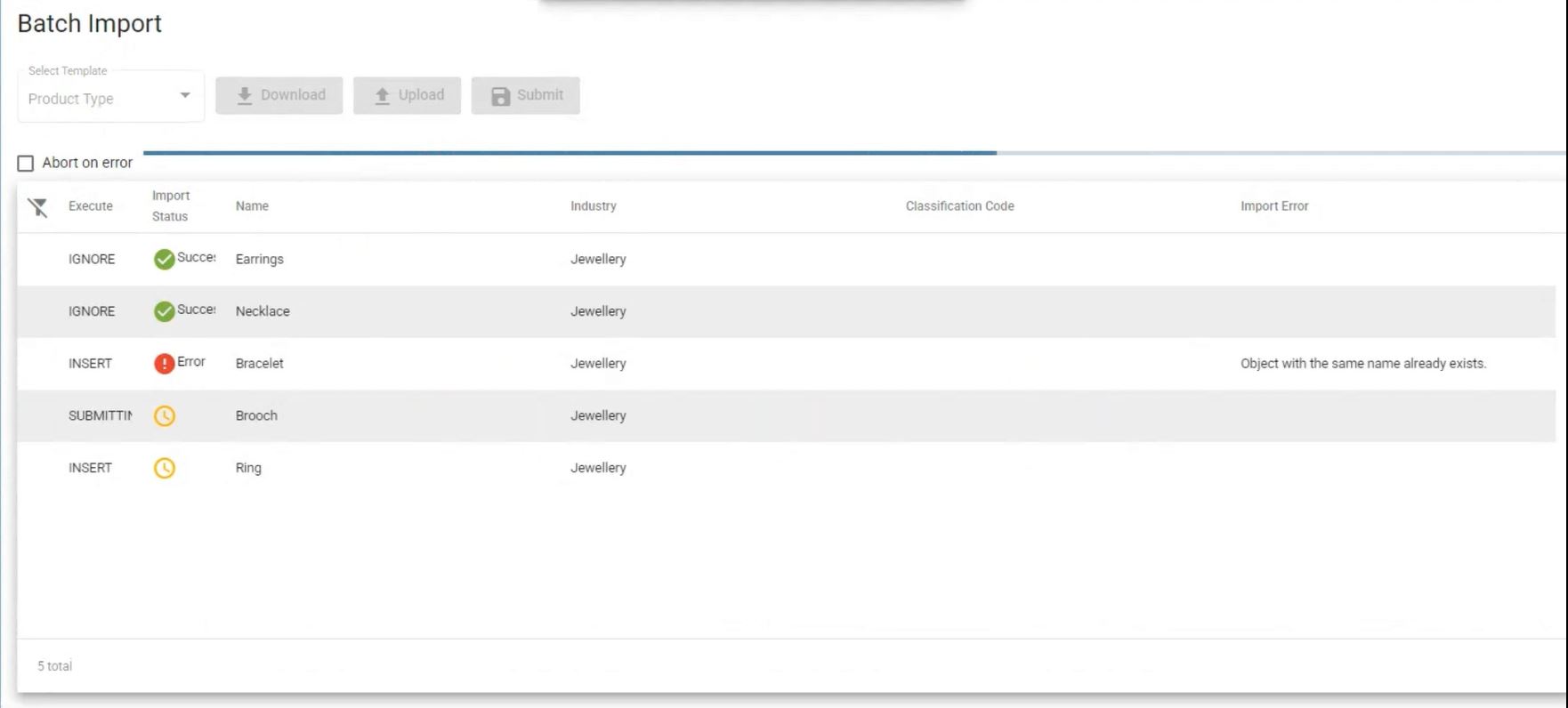Click the import progress bar
Screen dimensions: 1568x708
point(854,153)
